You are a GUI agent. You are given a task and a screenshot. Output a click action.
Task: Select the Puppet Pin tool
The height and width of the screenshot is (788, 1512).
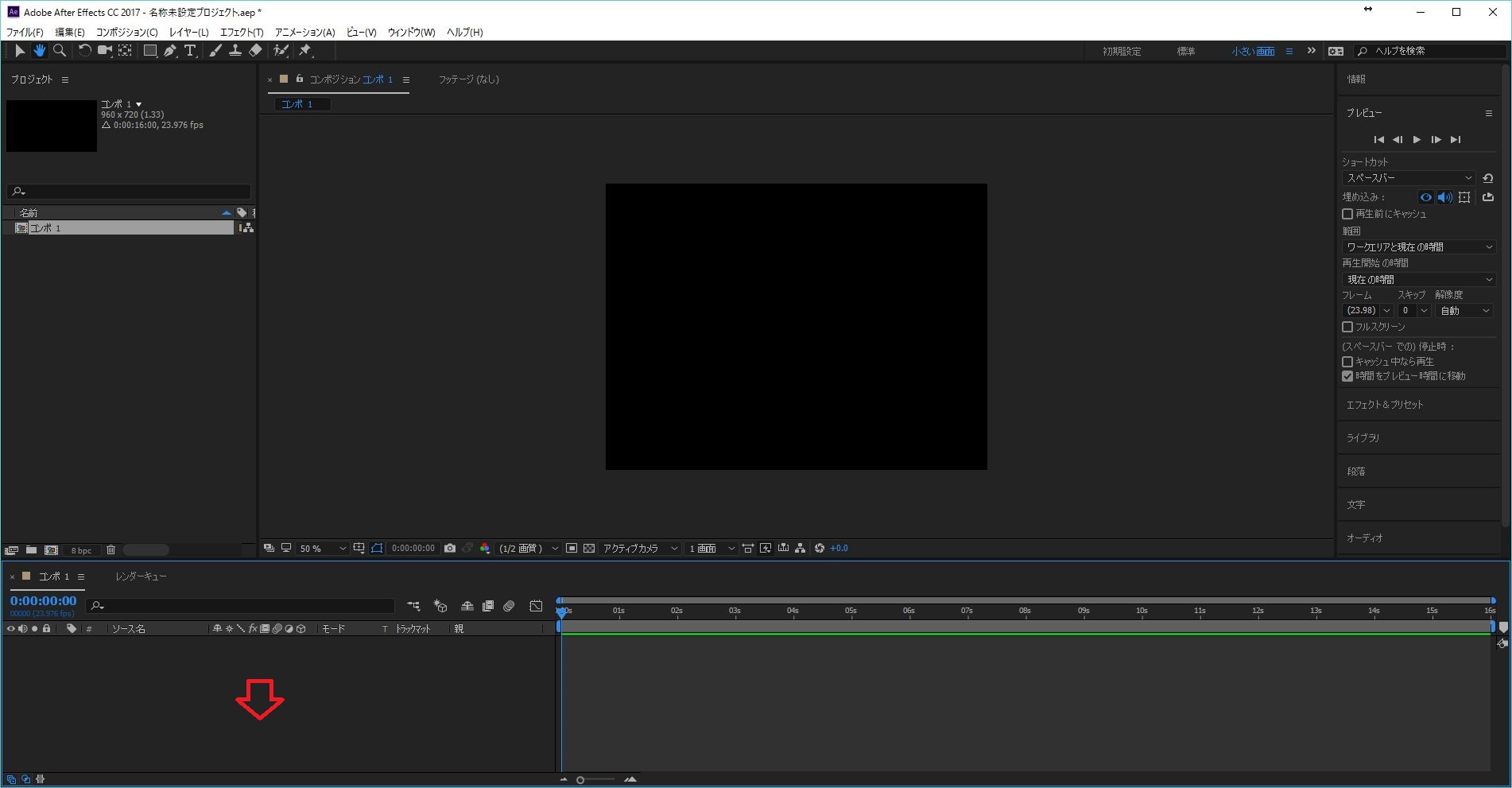tap(305, 51)
